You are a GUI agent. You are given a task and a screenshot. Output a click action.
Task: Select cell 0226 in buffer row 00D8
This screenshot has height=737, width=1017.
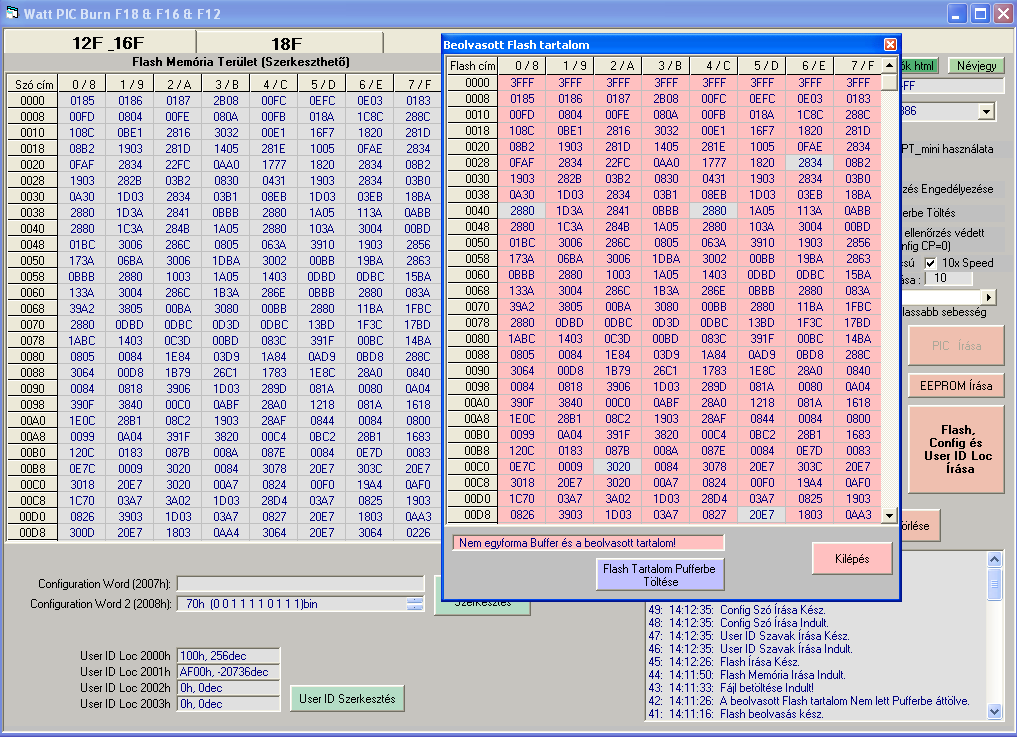pos(418,533)
